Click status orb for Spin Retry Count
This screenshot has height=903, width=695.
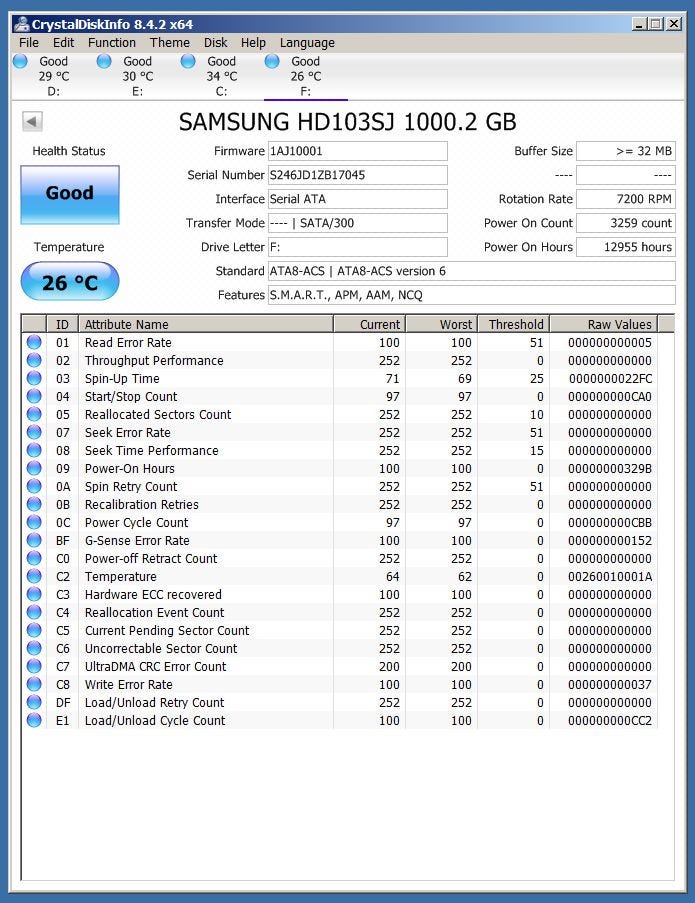34,486
